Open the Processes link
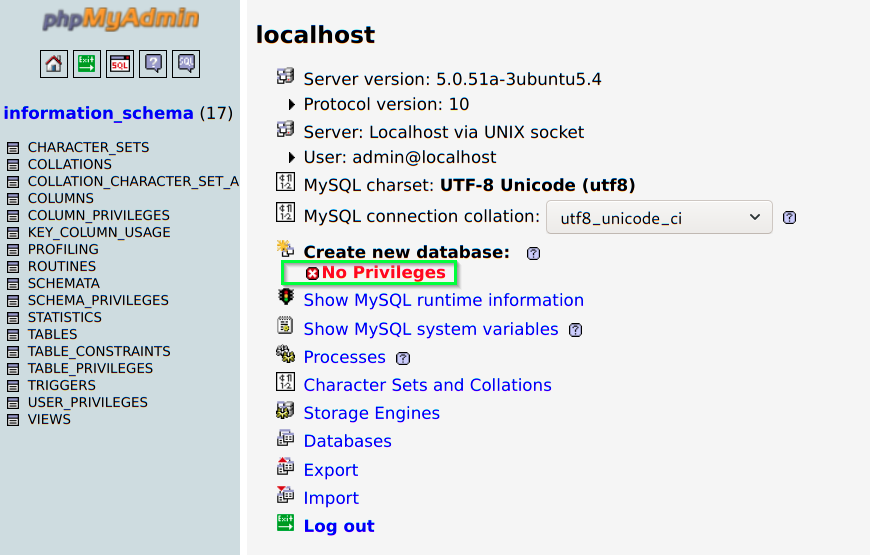This screenshot has height=555, width=870. point(345,357)
